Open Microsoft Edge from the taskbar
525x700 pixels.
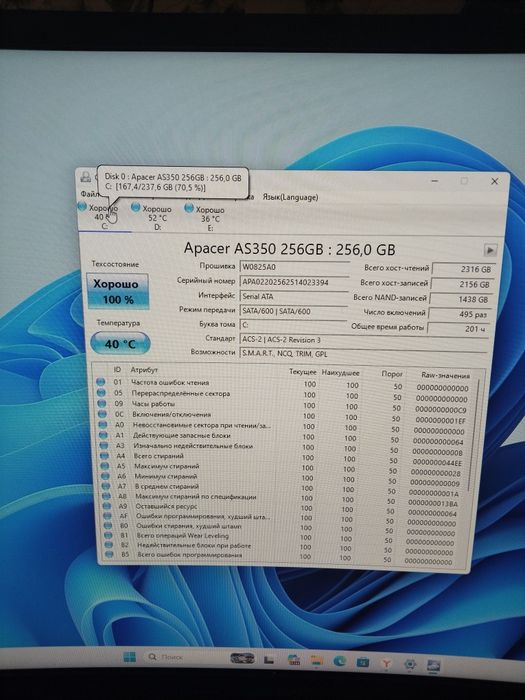339,662
